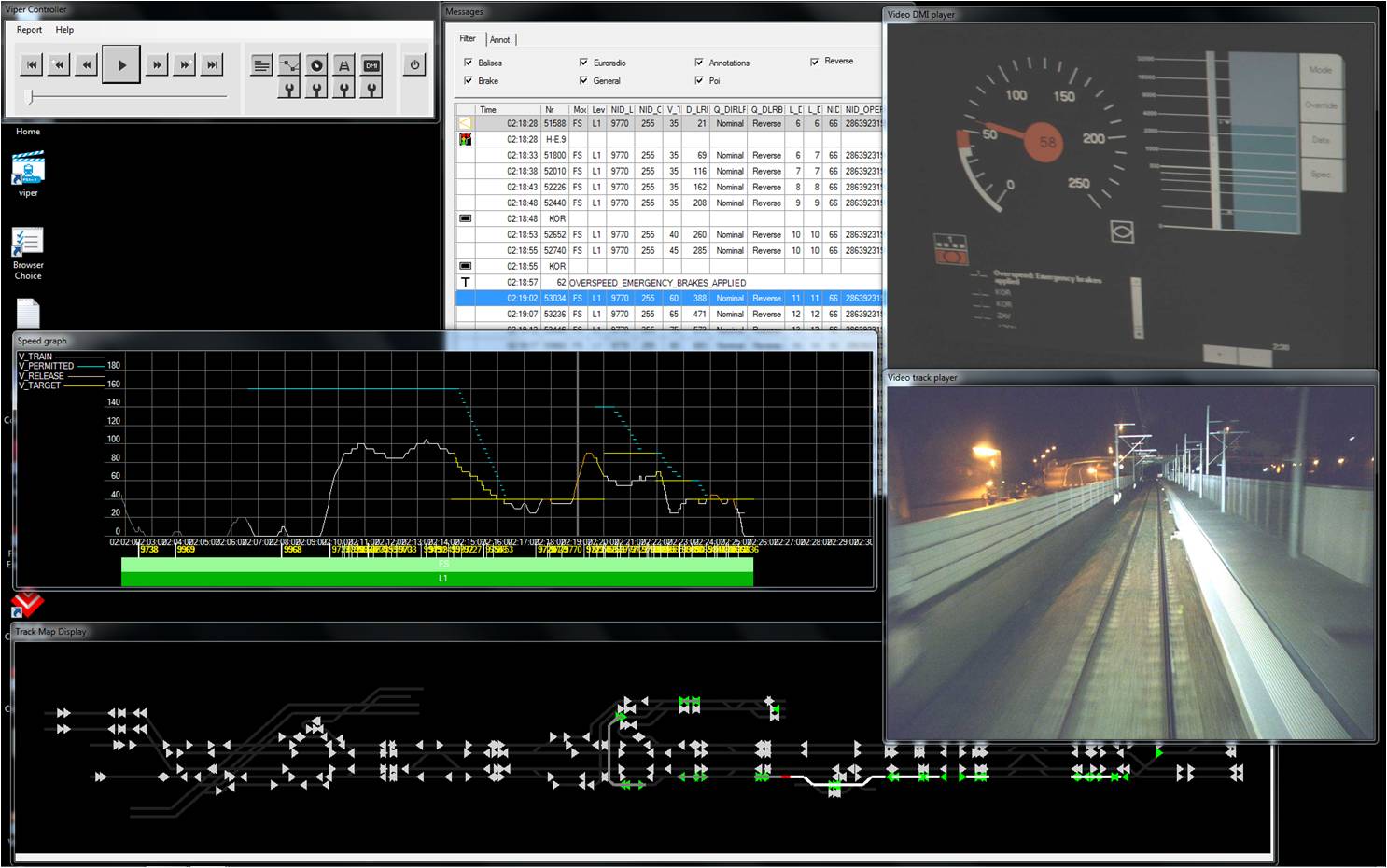Toggle the Annotations filter checkbox
This screenshot has height=868, width=1387.
[699, 63]
